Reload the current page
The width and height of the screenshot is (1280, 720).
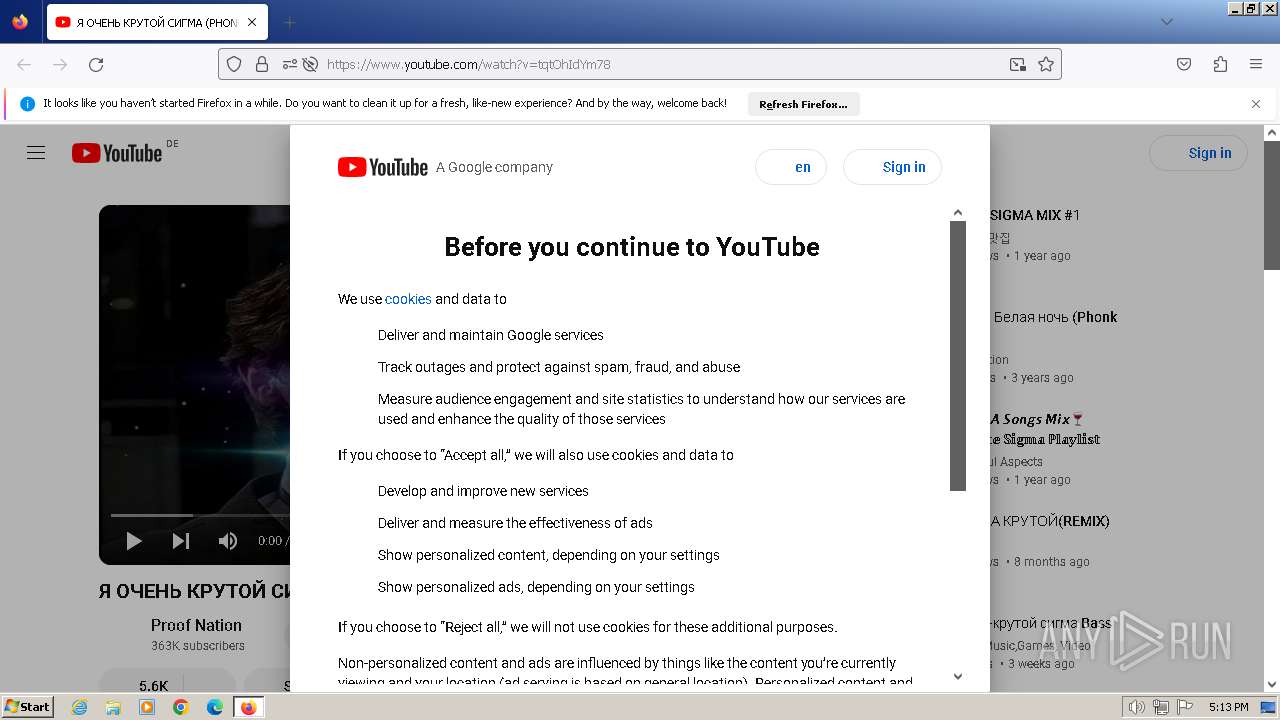(96, 64)
